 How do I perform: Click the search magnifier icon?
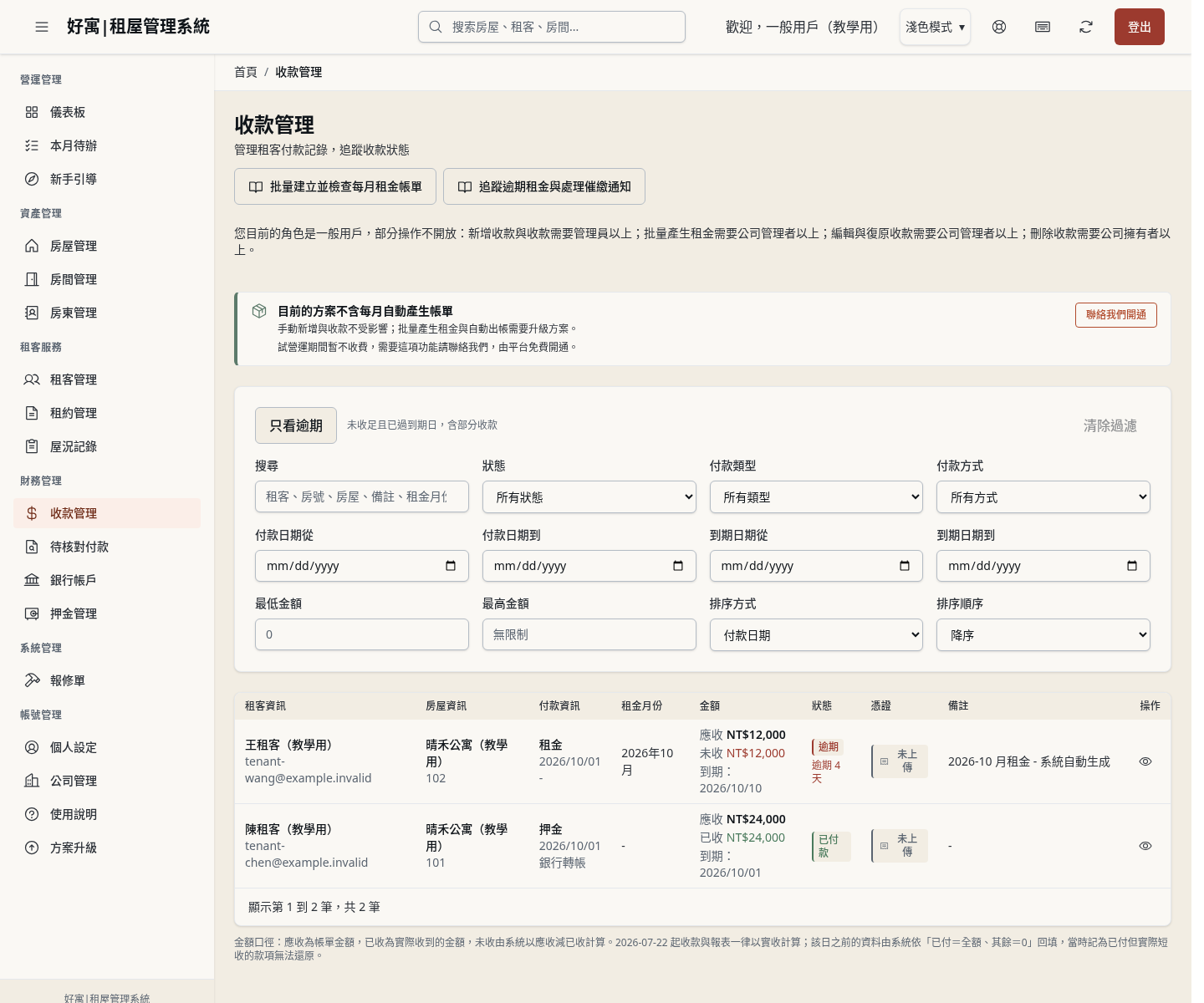[x=436, y=27]
